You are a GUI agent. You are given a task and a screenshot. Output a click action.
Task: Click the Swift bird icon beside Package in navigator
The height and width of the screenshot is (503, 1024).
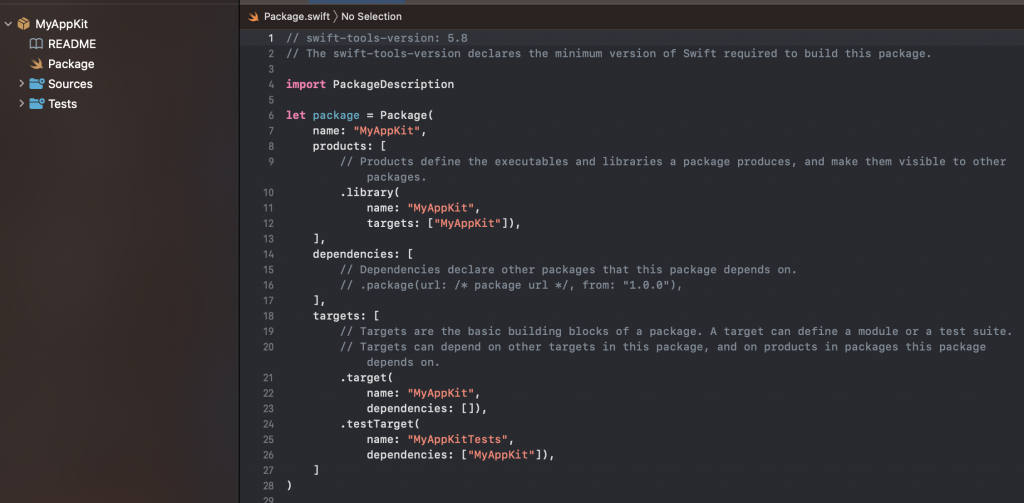[37, 64]
